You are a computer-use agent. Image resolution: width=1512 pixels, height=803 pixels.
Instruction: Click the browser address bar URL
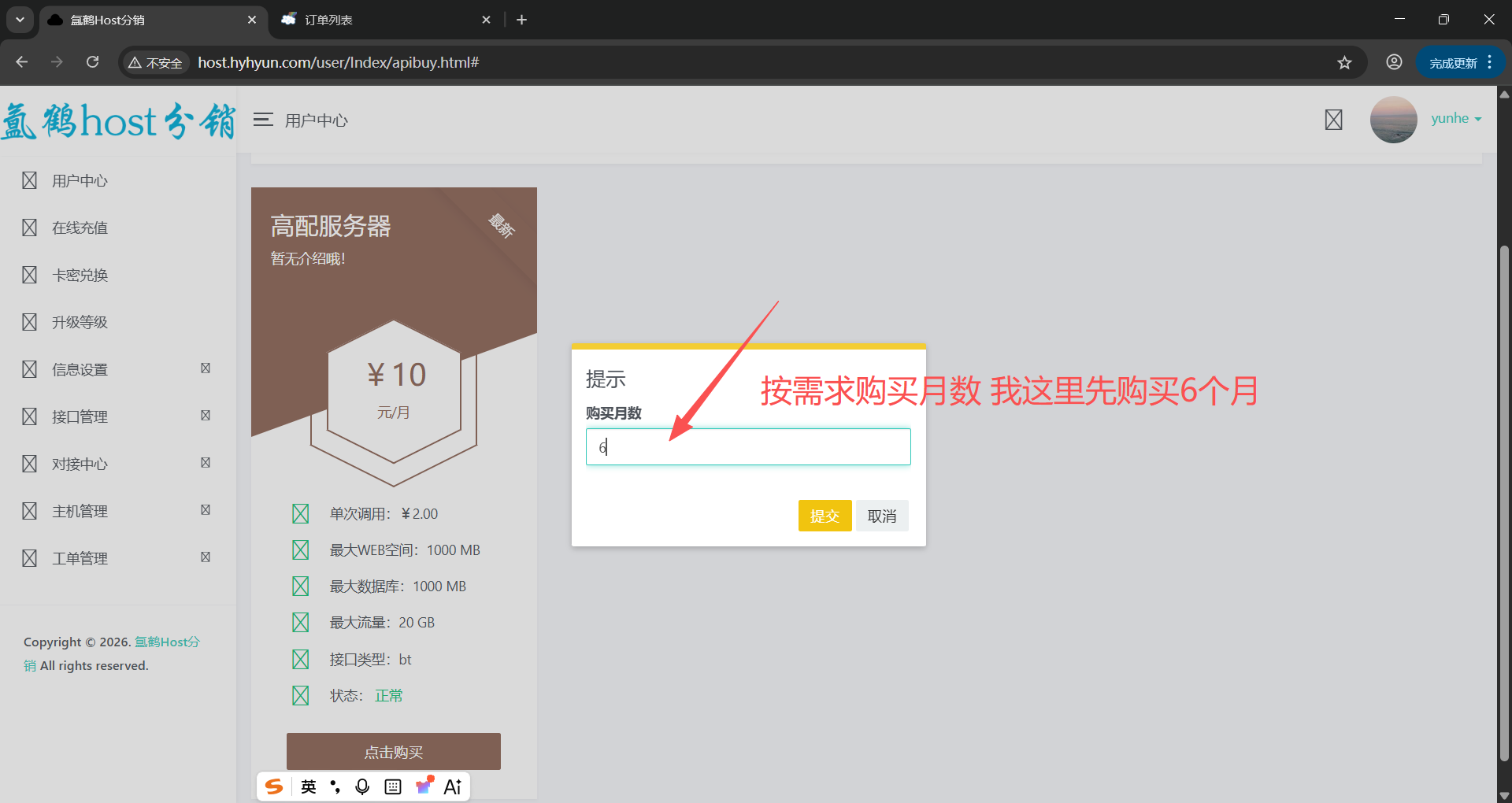(338, 62)
